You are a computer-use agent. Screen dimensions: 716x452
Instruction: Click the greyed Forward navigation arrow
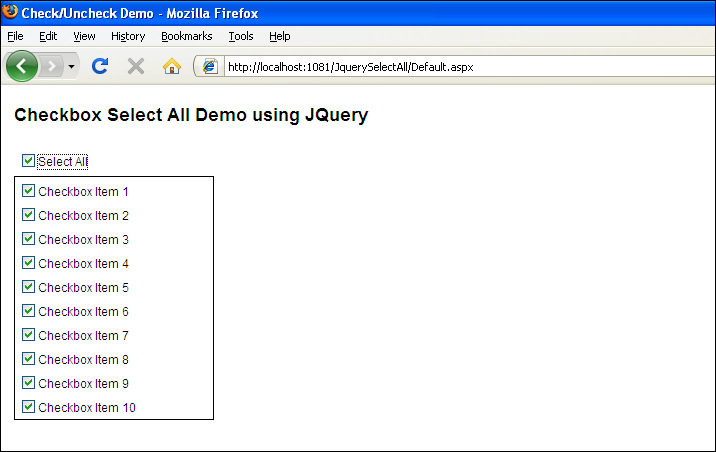(x=52, y=67)
